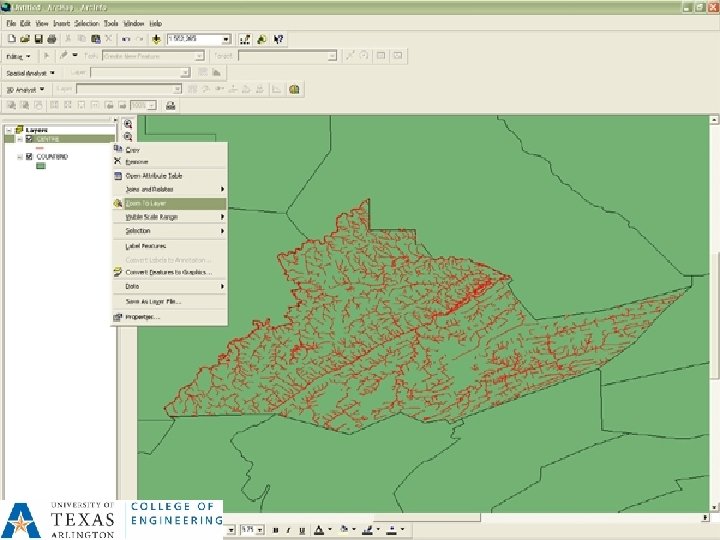The height and width of the screenshot is (540, 720).
Task: Click the Save icon in toolbar
Action: coord(37,39)
